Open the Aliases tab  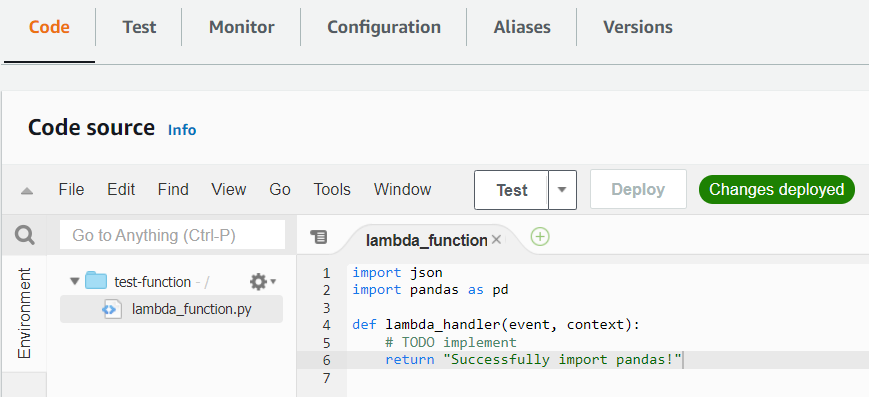[x=522, y=27]
